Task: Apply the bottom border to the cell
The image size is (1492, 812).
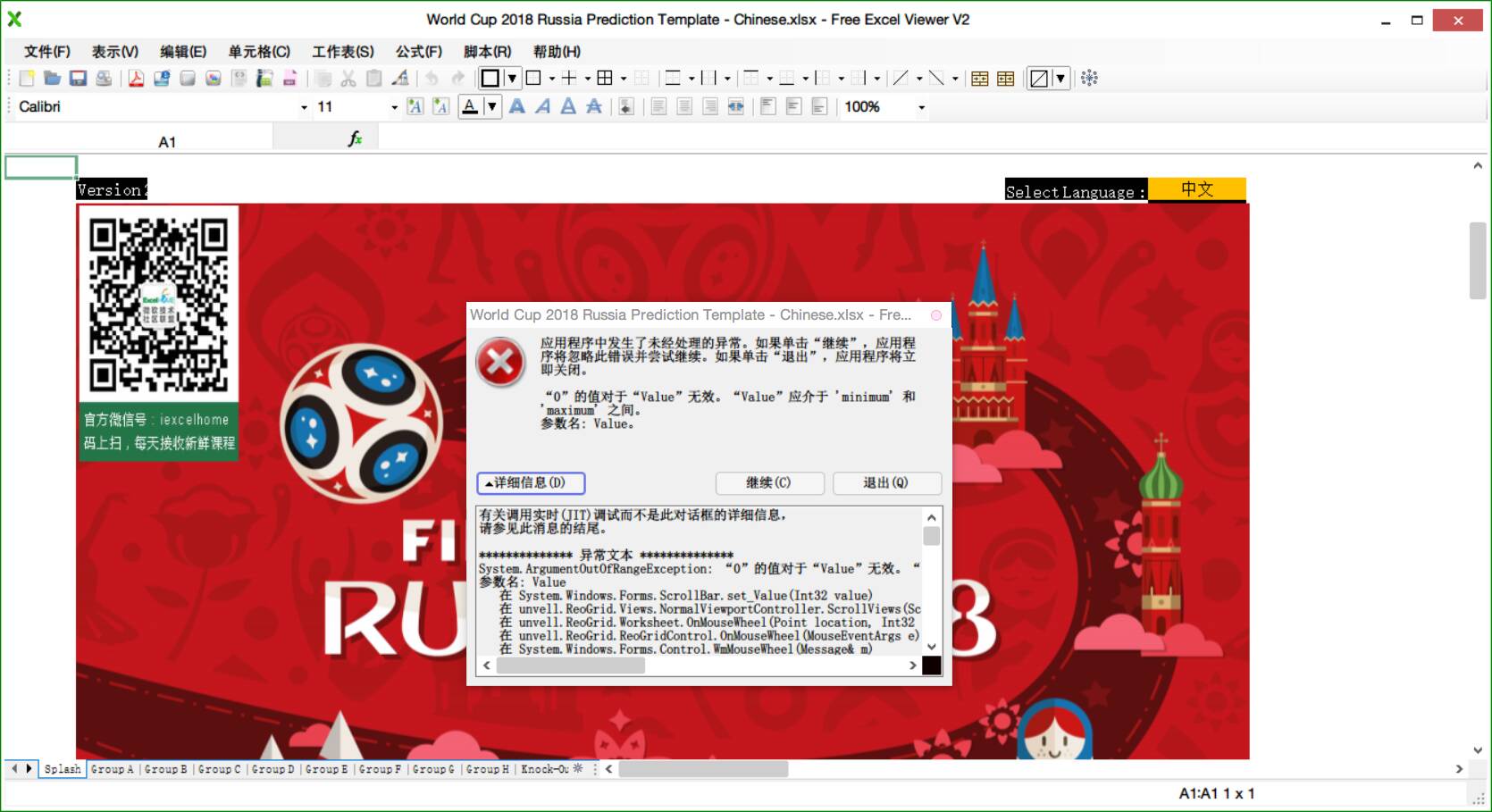Action: [x=787, y=79]
